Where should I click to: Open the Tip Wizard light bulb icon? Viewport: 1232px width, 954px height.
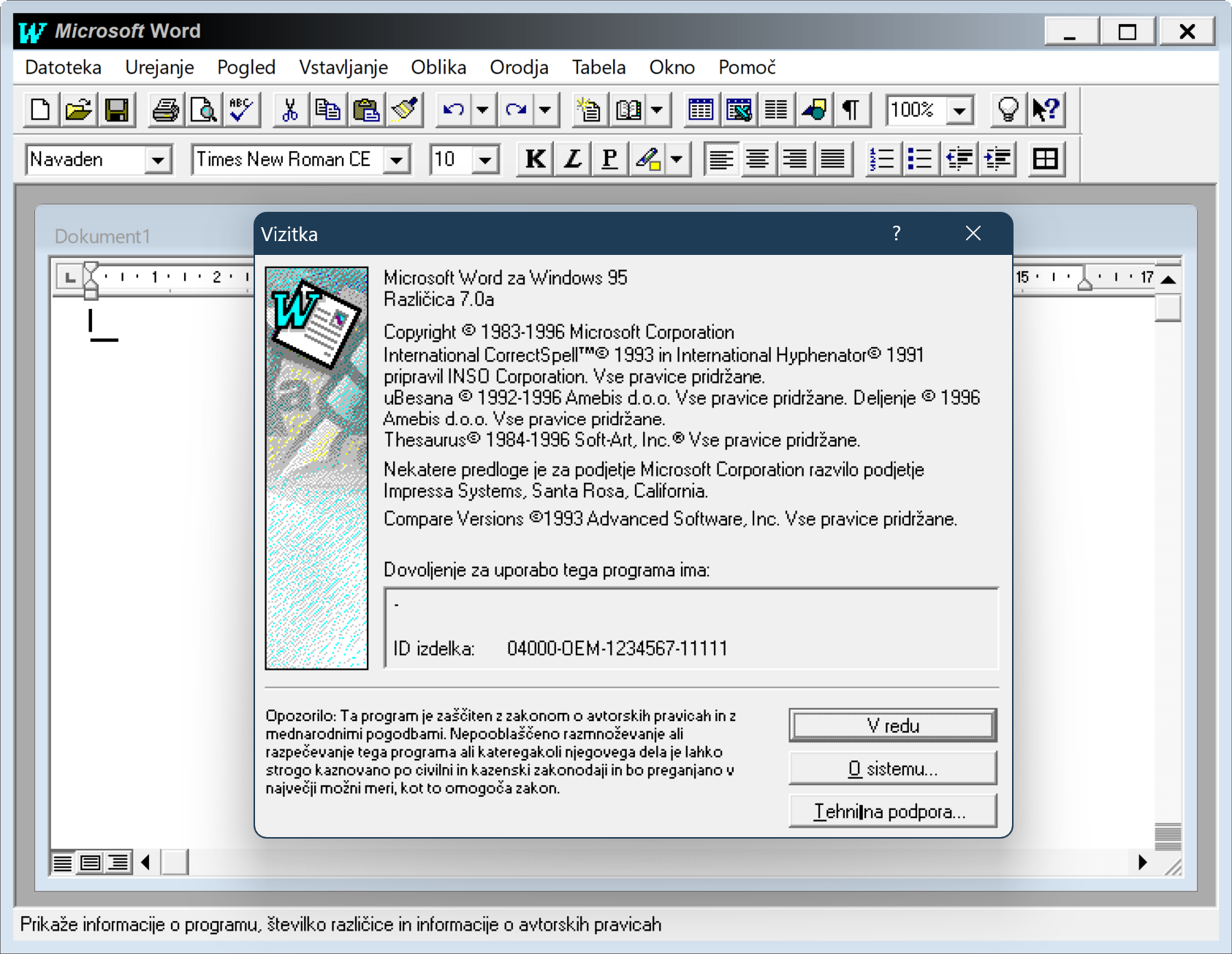tap(1008, 110)
